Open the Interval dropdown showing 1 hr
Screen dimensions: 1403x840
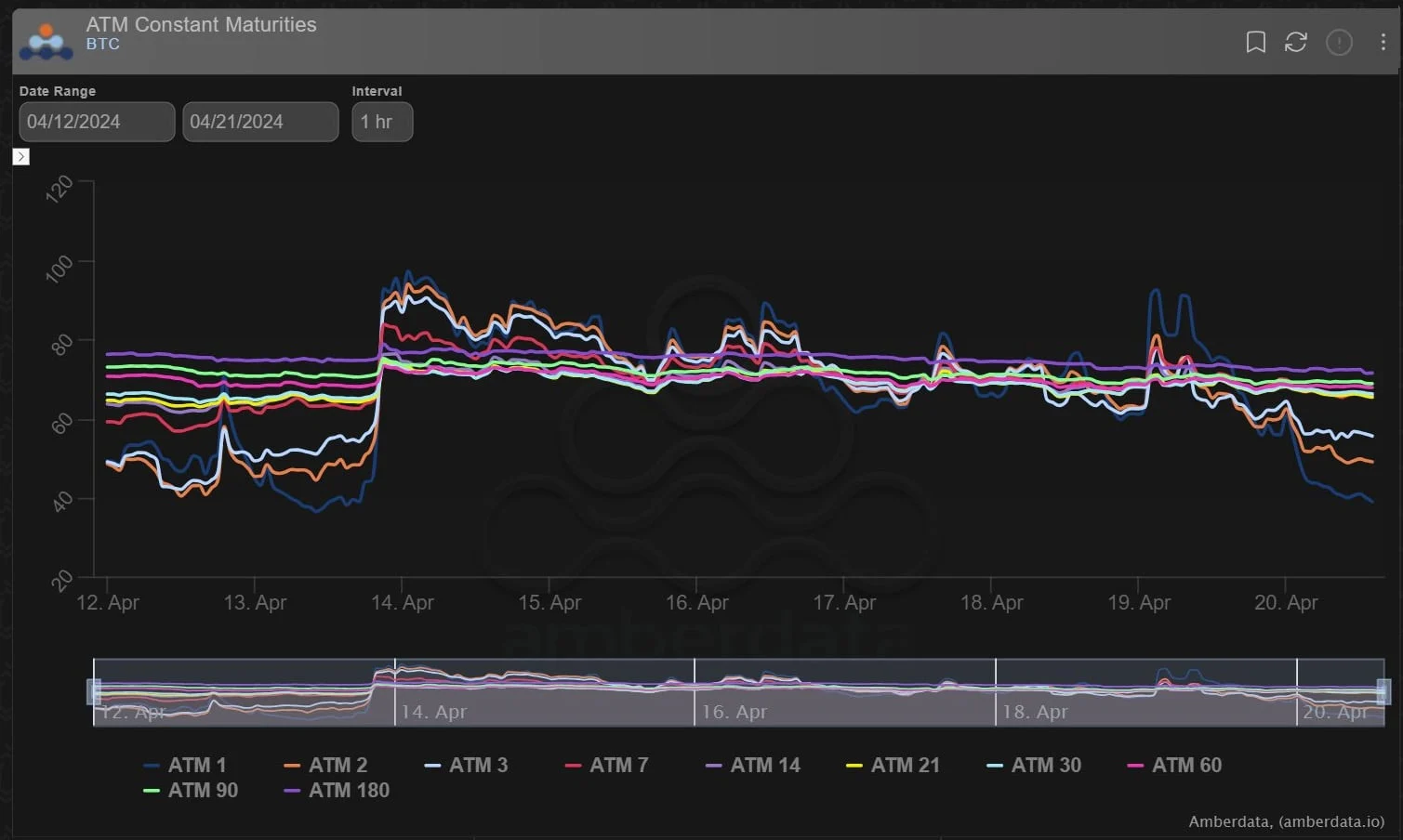pos(382,122)
